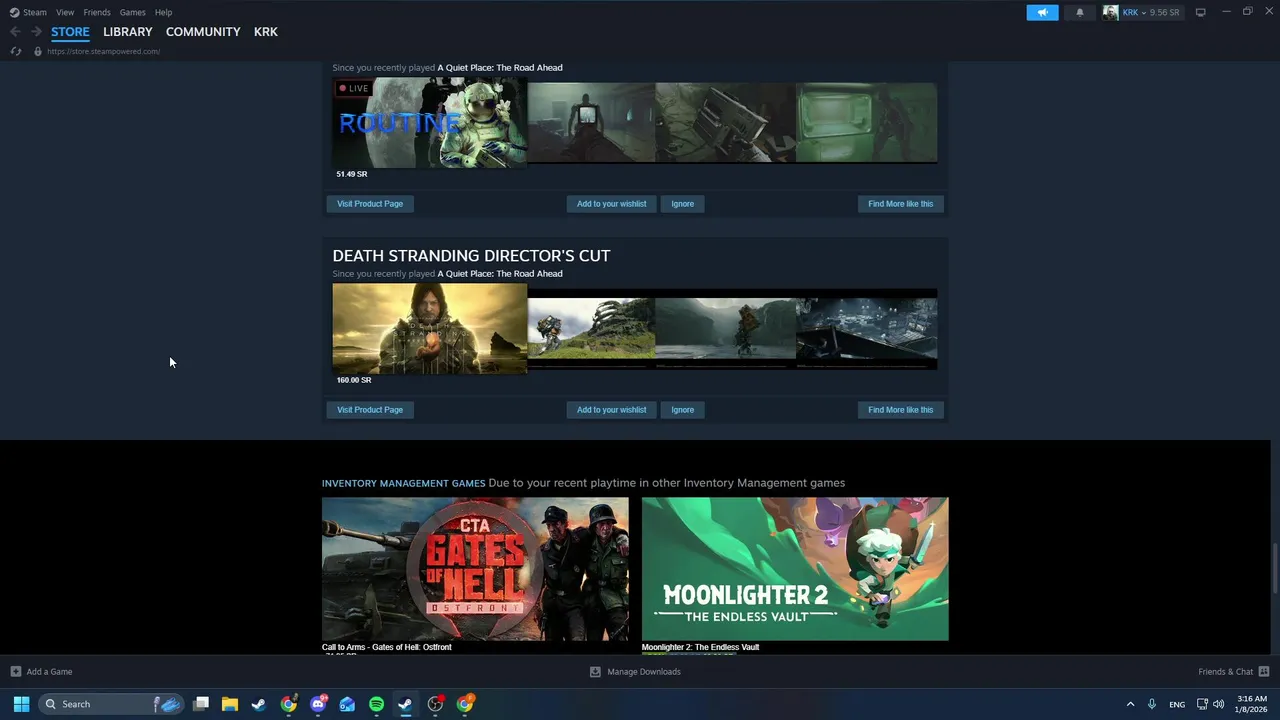This screenshot has height=720, width=1280.
Task: Click the Steam logo icon in the menu bar
Action: tap(14, 12)
